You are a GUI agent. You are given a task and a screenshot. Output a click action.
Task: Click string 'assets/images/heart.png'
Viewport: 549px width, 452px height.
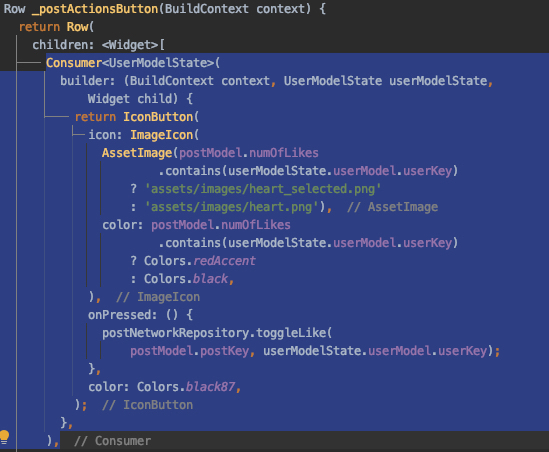pos(231,207)
